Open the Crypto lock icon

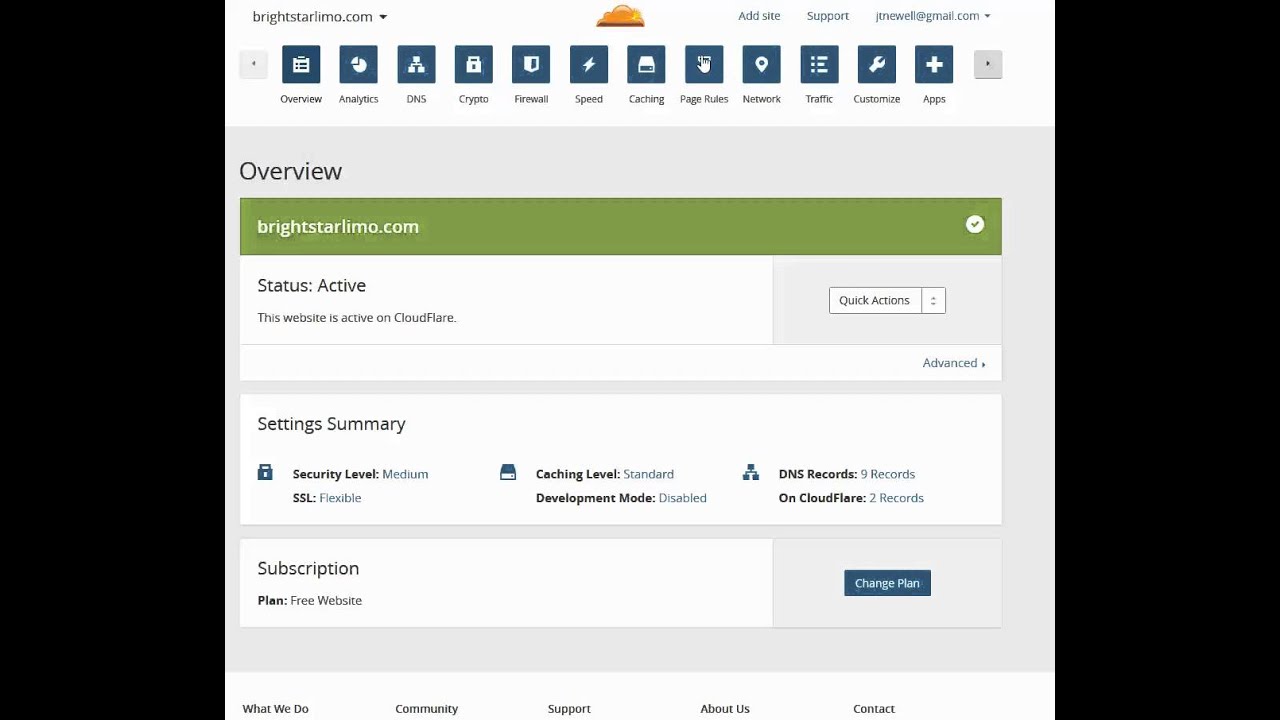pyautogui.click(x=474, y=64)
